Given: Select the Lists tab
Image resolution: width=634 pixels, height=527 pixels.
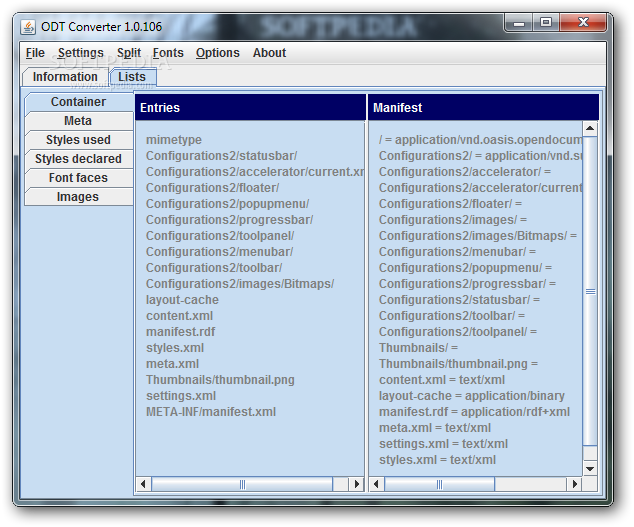Looking at the screenshot, I should point(132,77).
